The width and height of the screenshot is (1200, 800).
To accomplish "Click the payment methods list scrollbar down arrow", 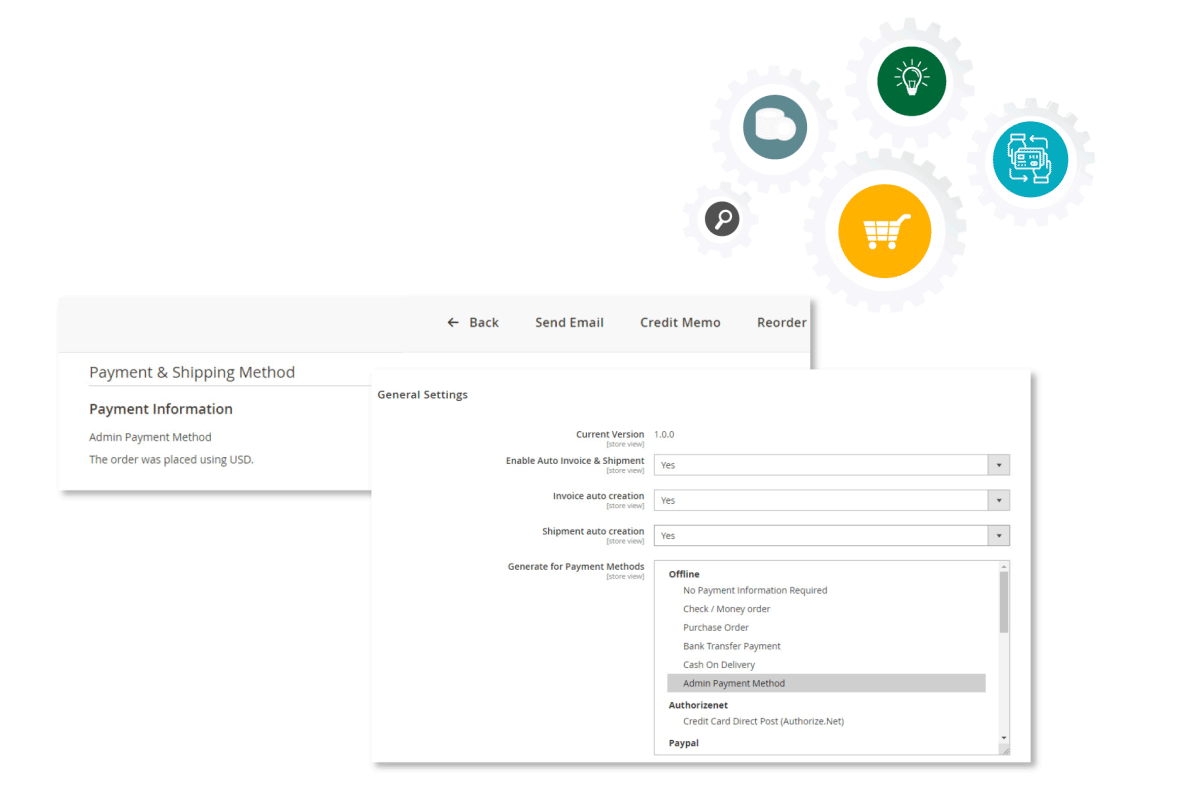I will pos(1004,739).
